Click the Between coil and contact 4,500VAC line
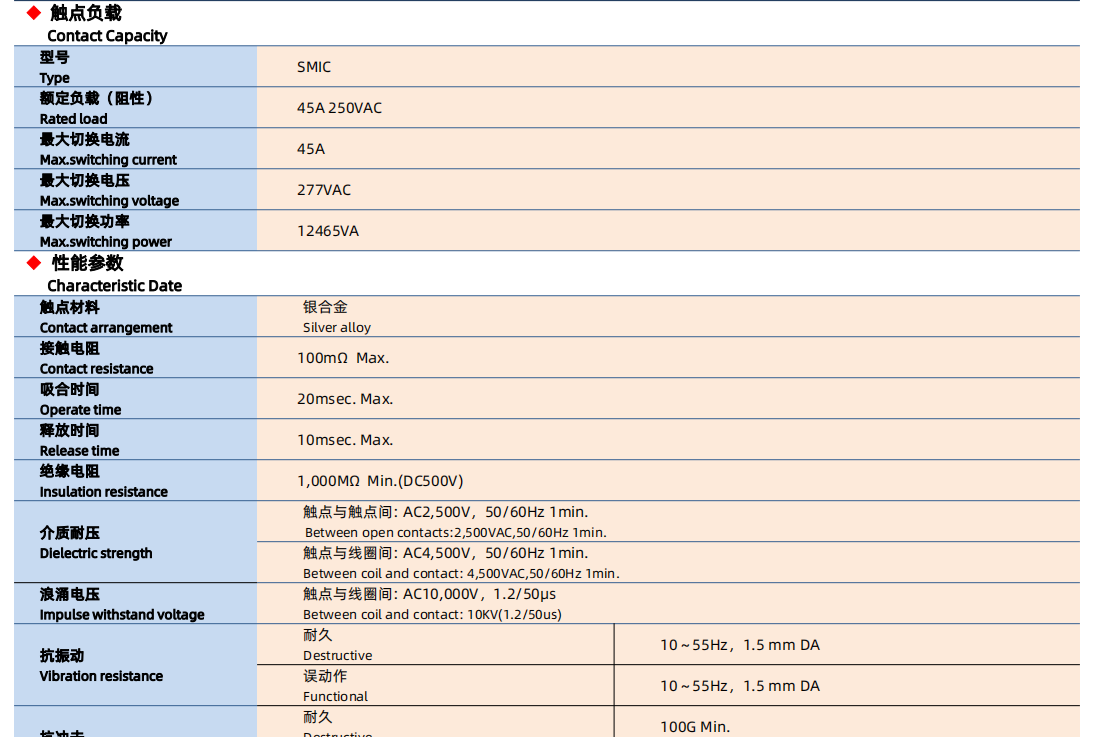This screenshot has width=1097, height=737. click(x=461, y=574)
